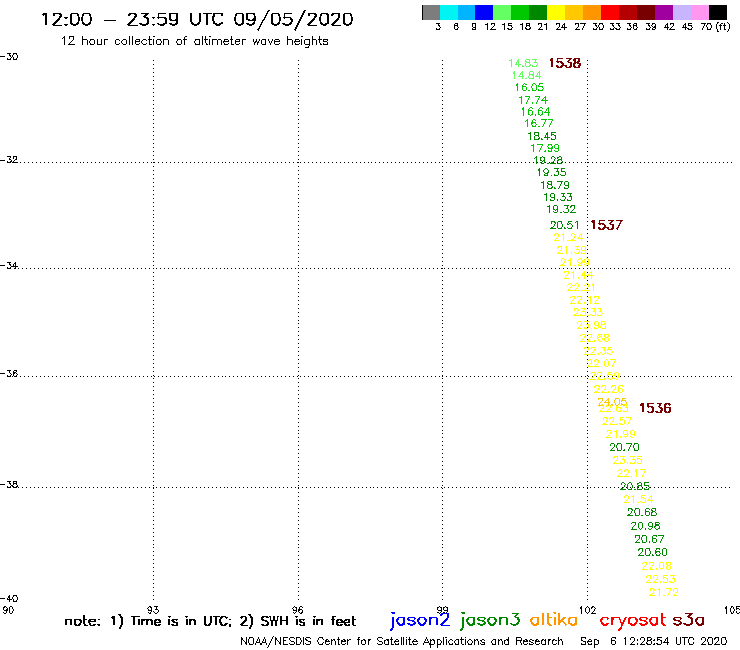The width and height of the screenshot is (740, 650).
Task: Click the yellow 21.24 reading
Action: 568,237
